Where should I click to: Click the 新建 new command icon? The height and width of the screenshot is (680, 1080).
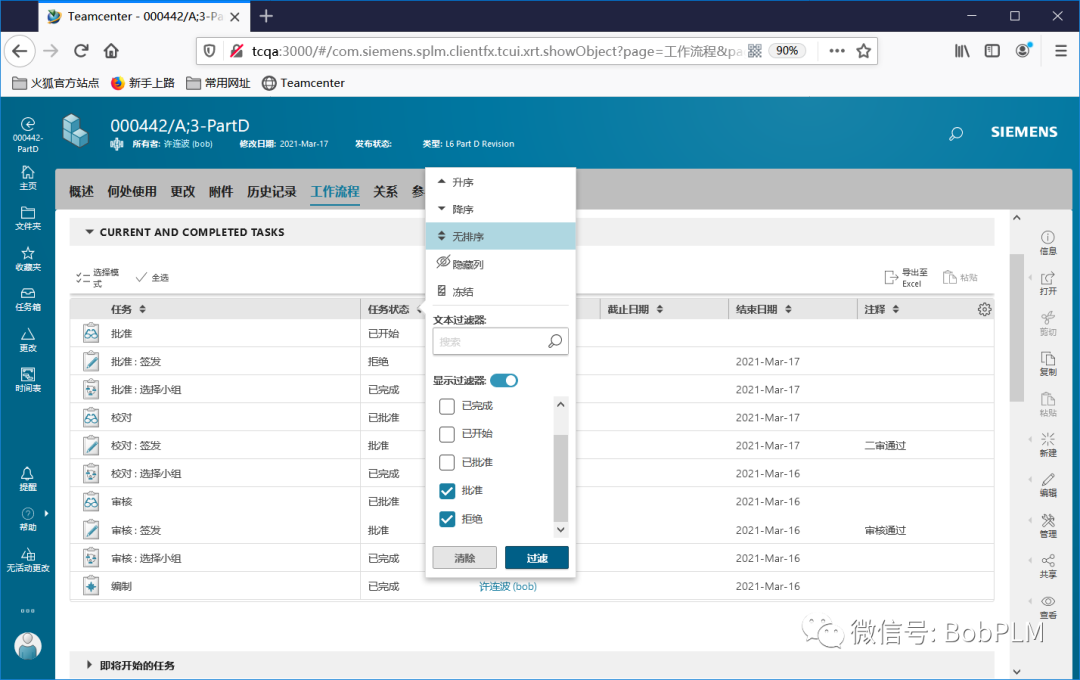(x=1048, y=445)
